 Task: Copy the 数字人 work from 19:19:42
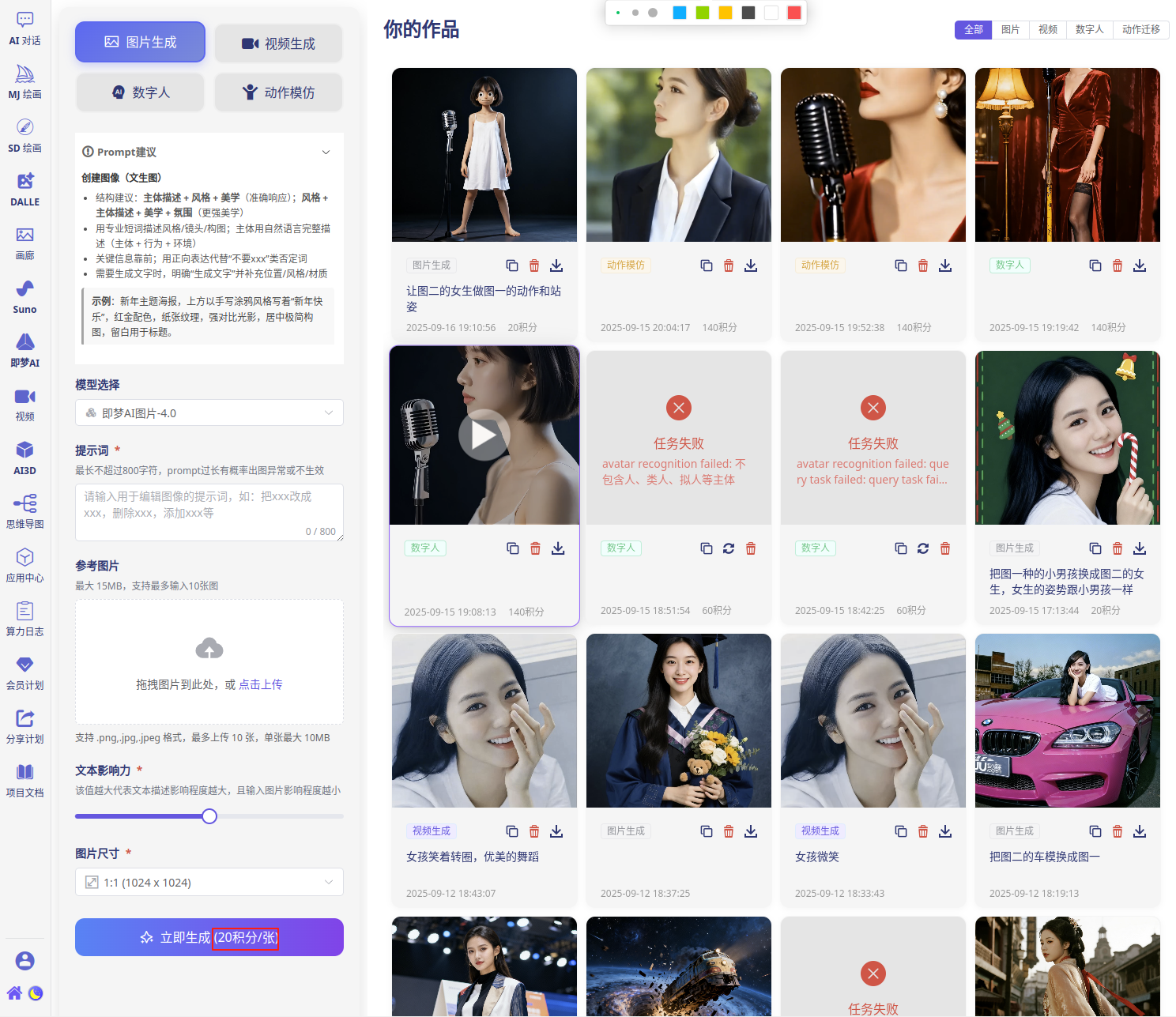tap(1095, 266)
